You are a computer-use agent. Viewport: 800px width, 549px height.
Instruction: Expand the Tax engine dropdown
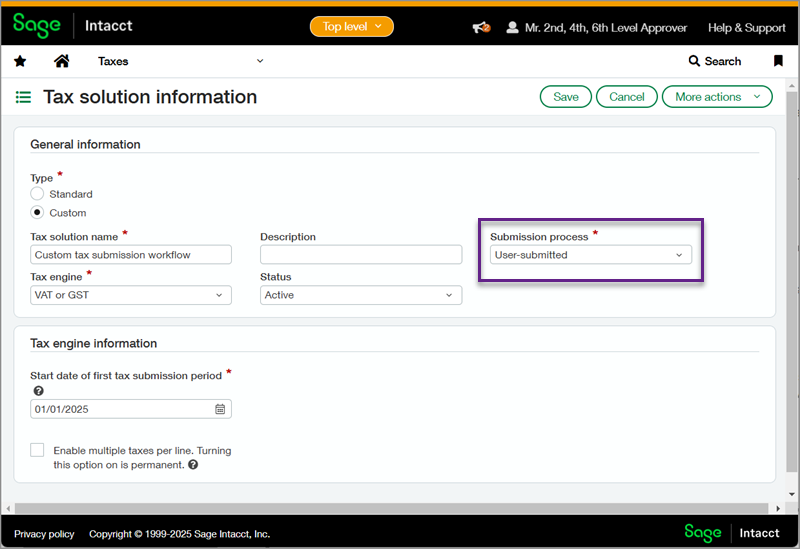click(131, 295)
